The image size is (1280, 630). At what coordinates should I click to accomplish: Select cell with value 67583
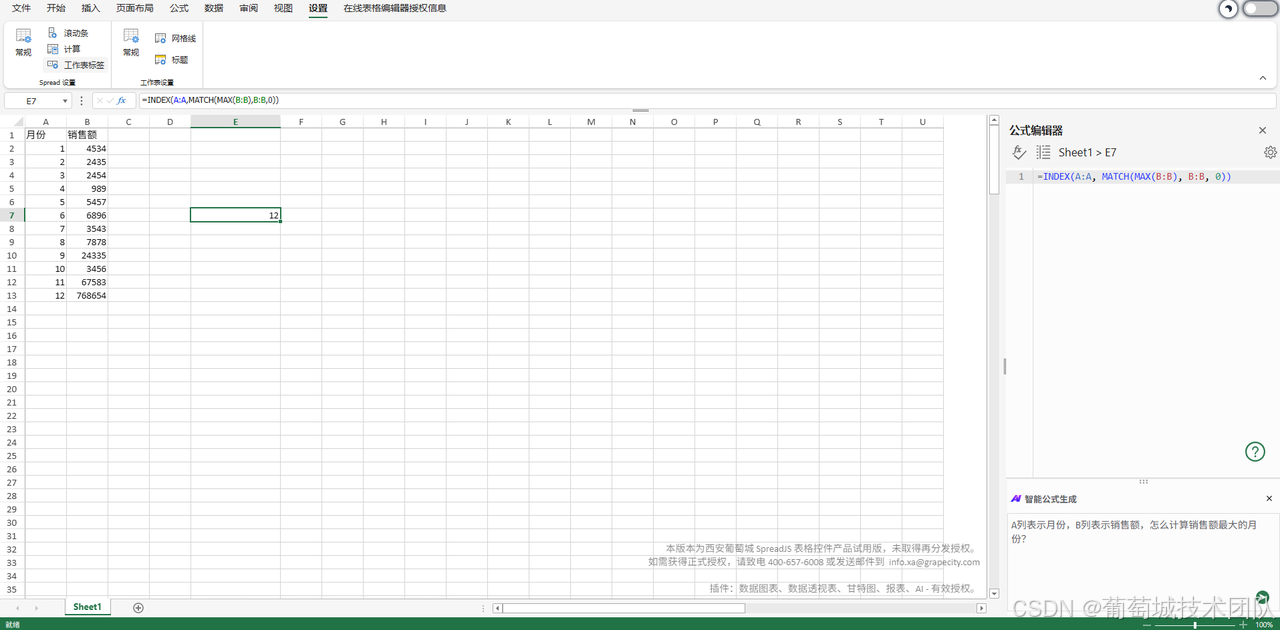click(x=87, y=282)
